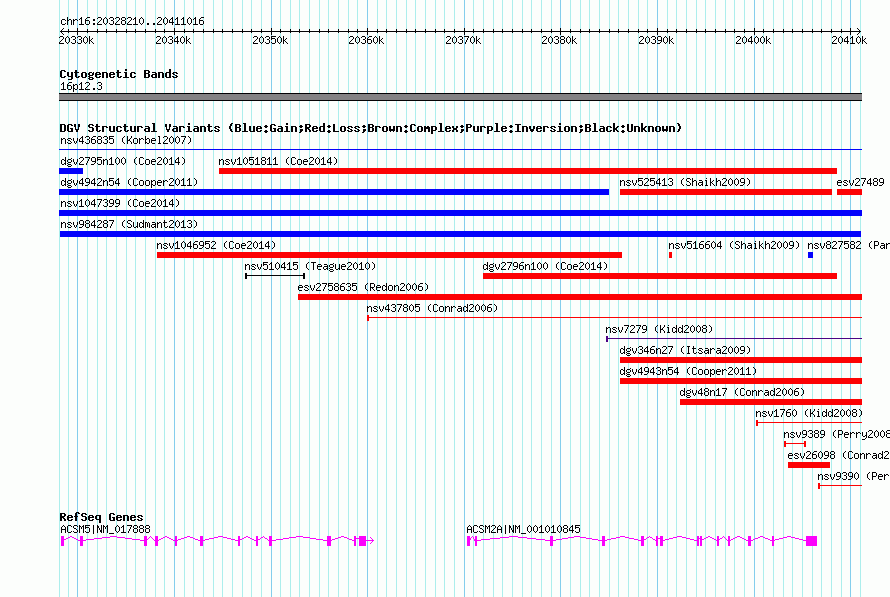Click the short red esv27489 loss bar
The height and width of the screenshot is (597, 890).
coord(850,192)
